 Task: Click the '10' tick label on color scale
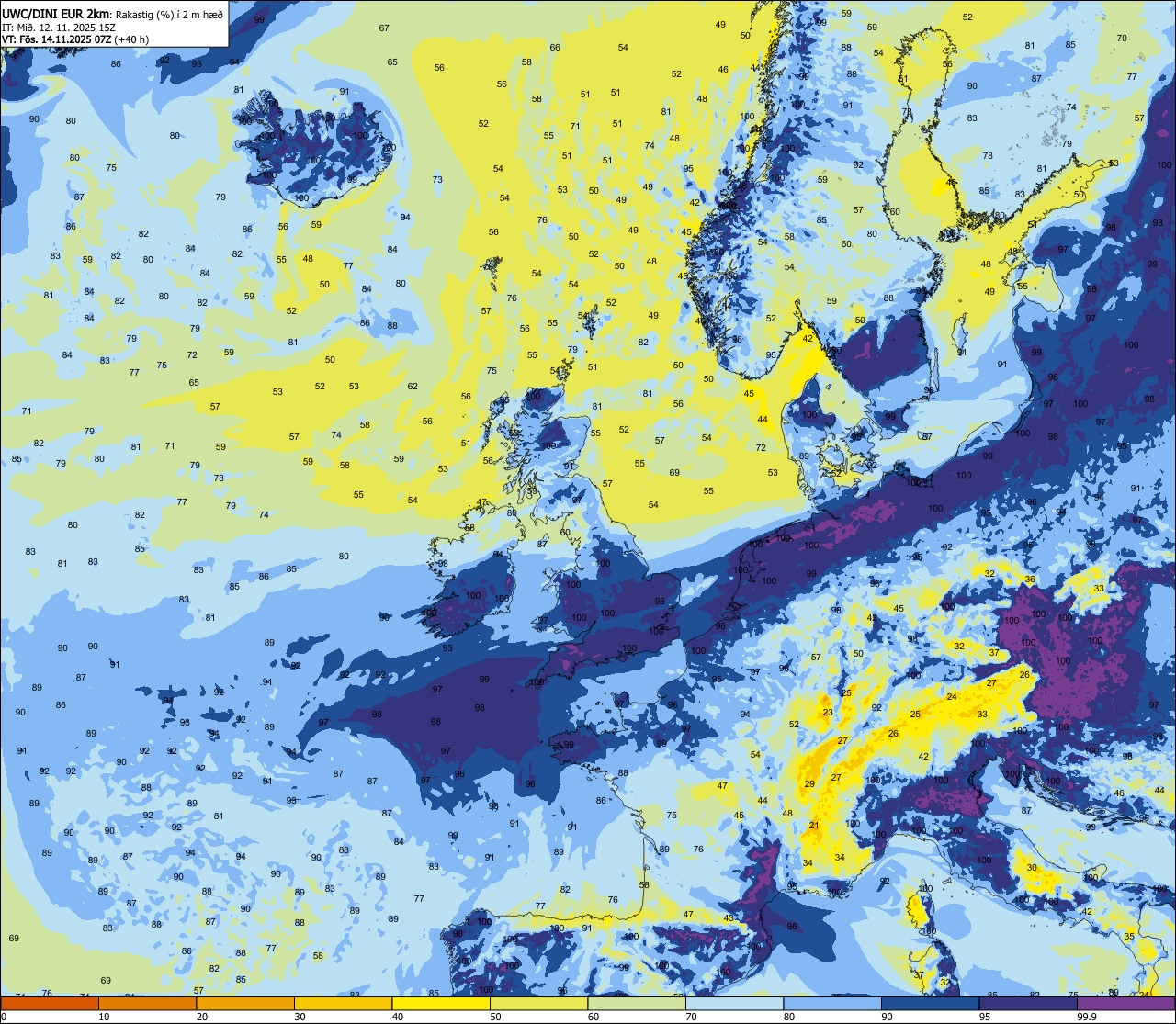coord(104,1017)
